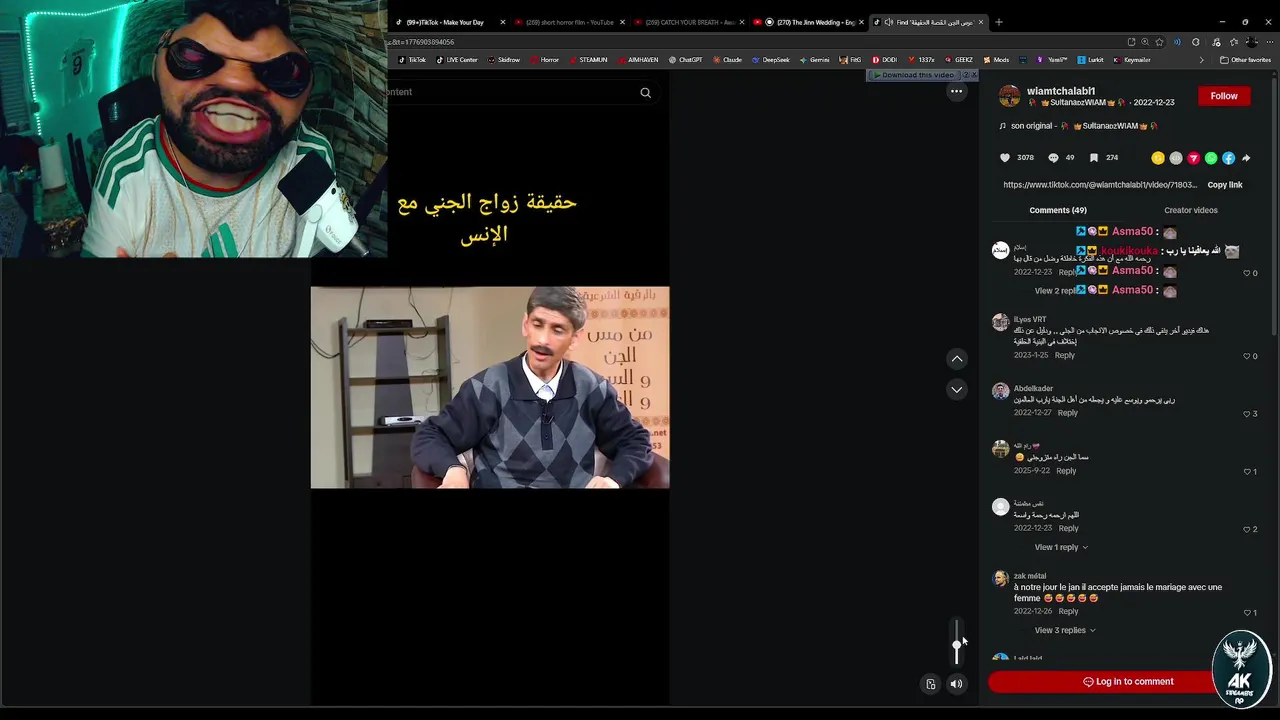Open the 1337x bookmark

[920, 60]
